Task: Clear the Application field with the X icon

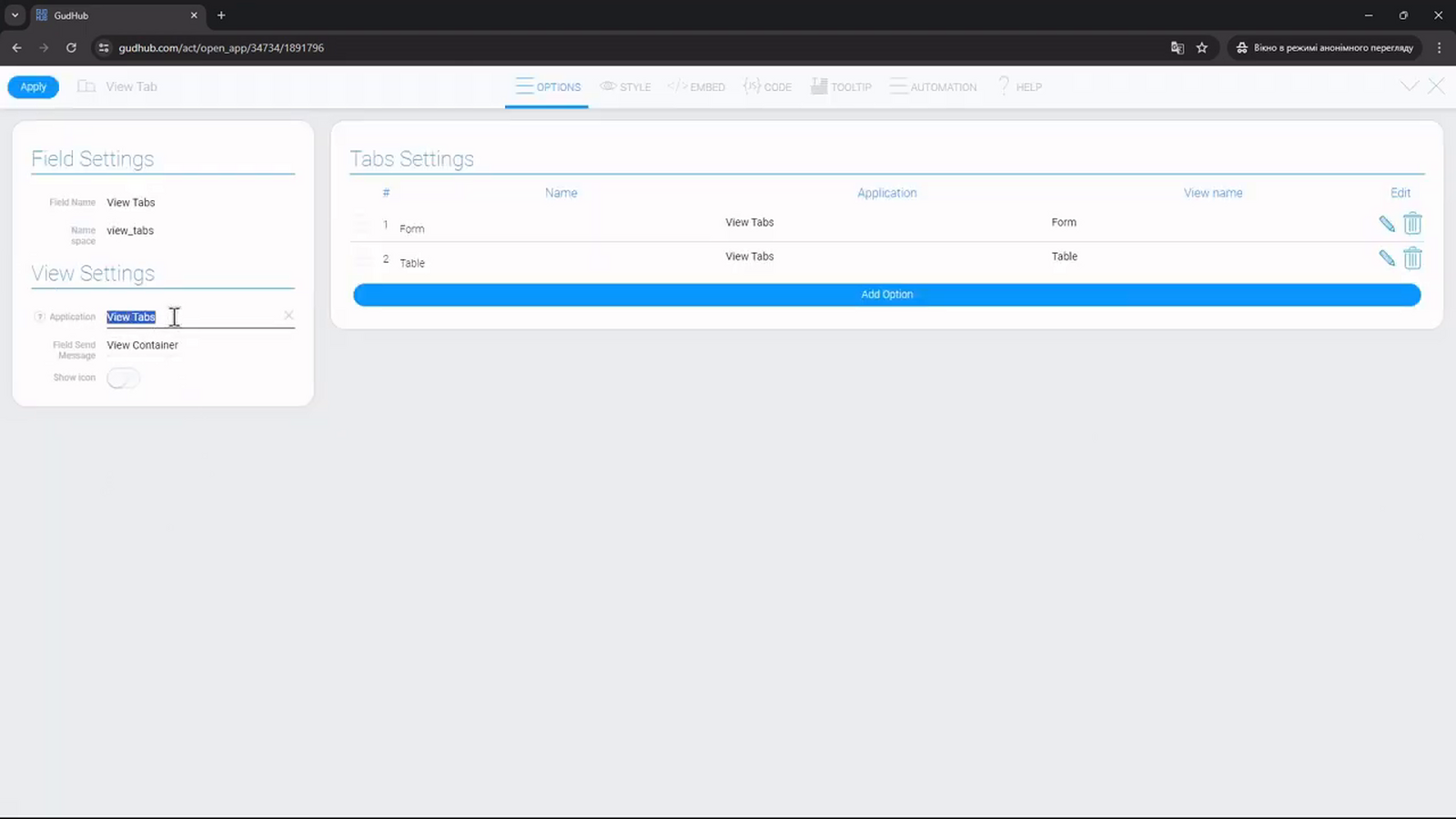Action: point(288,316)
